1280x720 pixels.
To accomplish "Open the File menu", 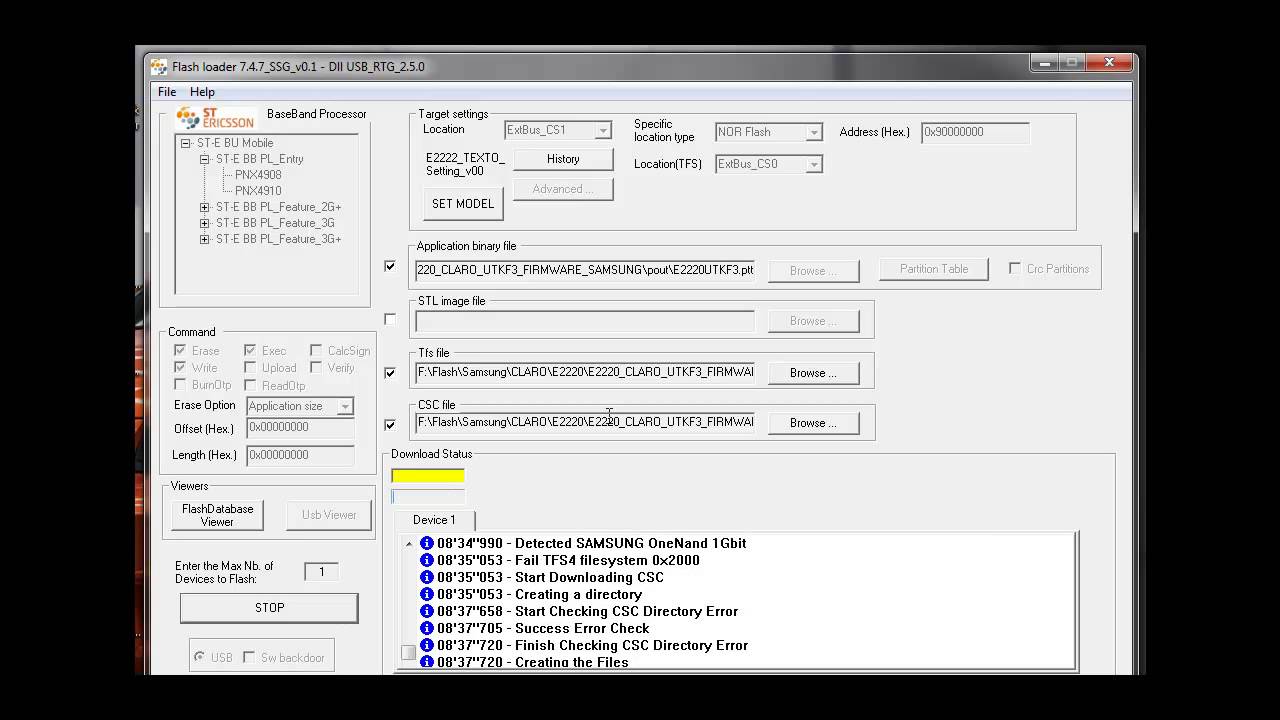I will [167, 92].
